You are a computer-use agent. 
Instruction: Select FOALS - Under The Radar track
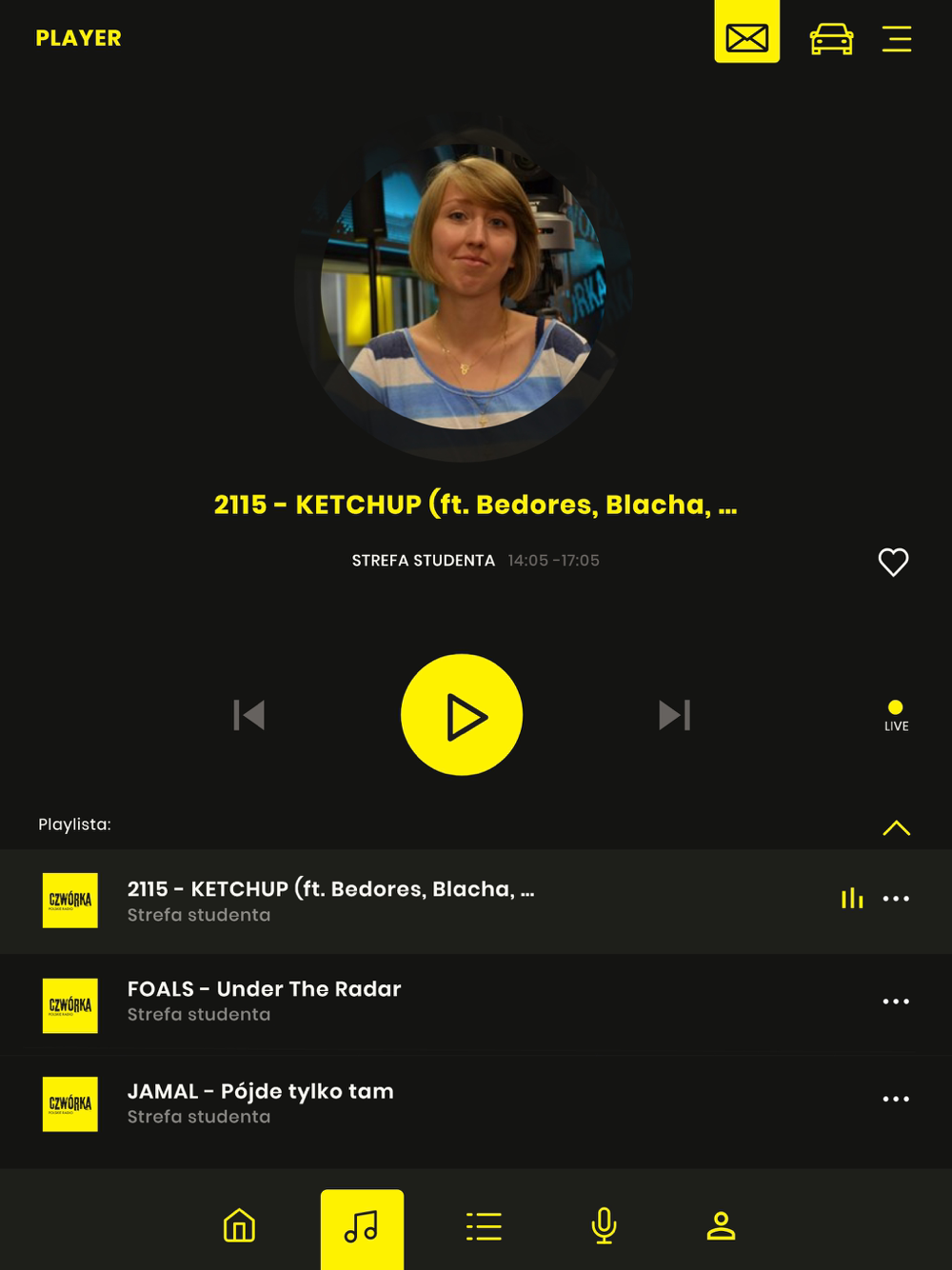click(476, 1004)
